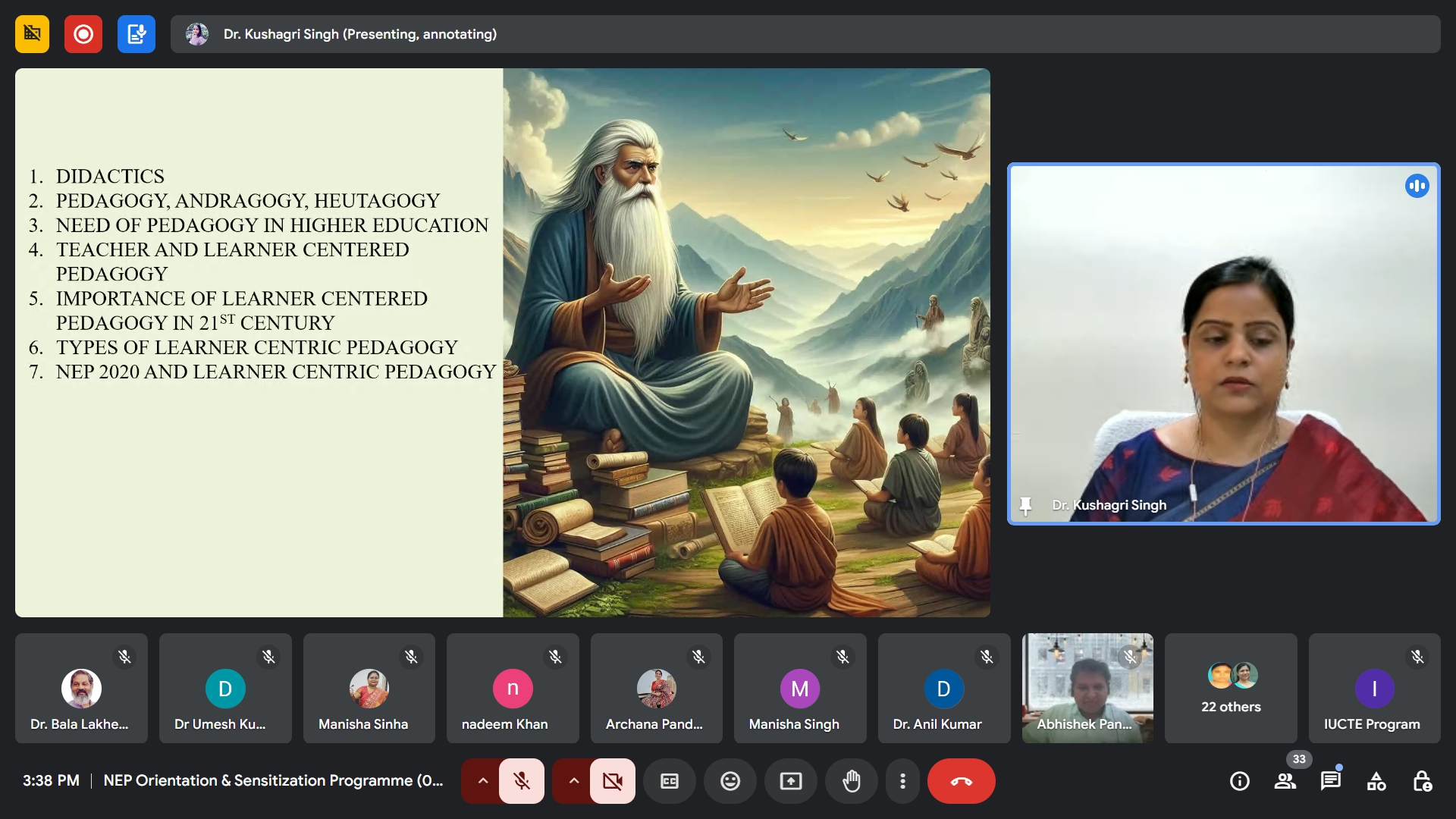Raise hand using the hand icon
The width and height of the screenshot is (1456, 819).
coord(852,781)
